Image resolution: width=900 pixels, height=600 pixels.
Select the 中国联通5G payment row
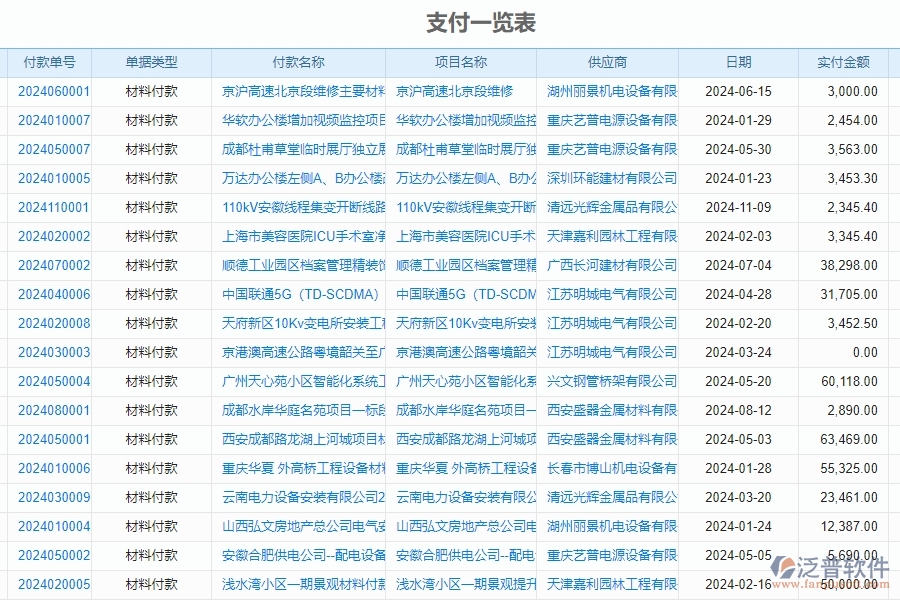click(x=300, y=295)
